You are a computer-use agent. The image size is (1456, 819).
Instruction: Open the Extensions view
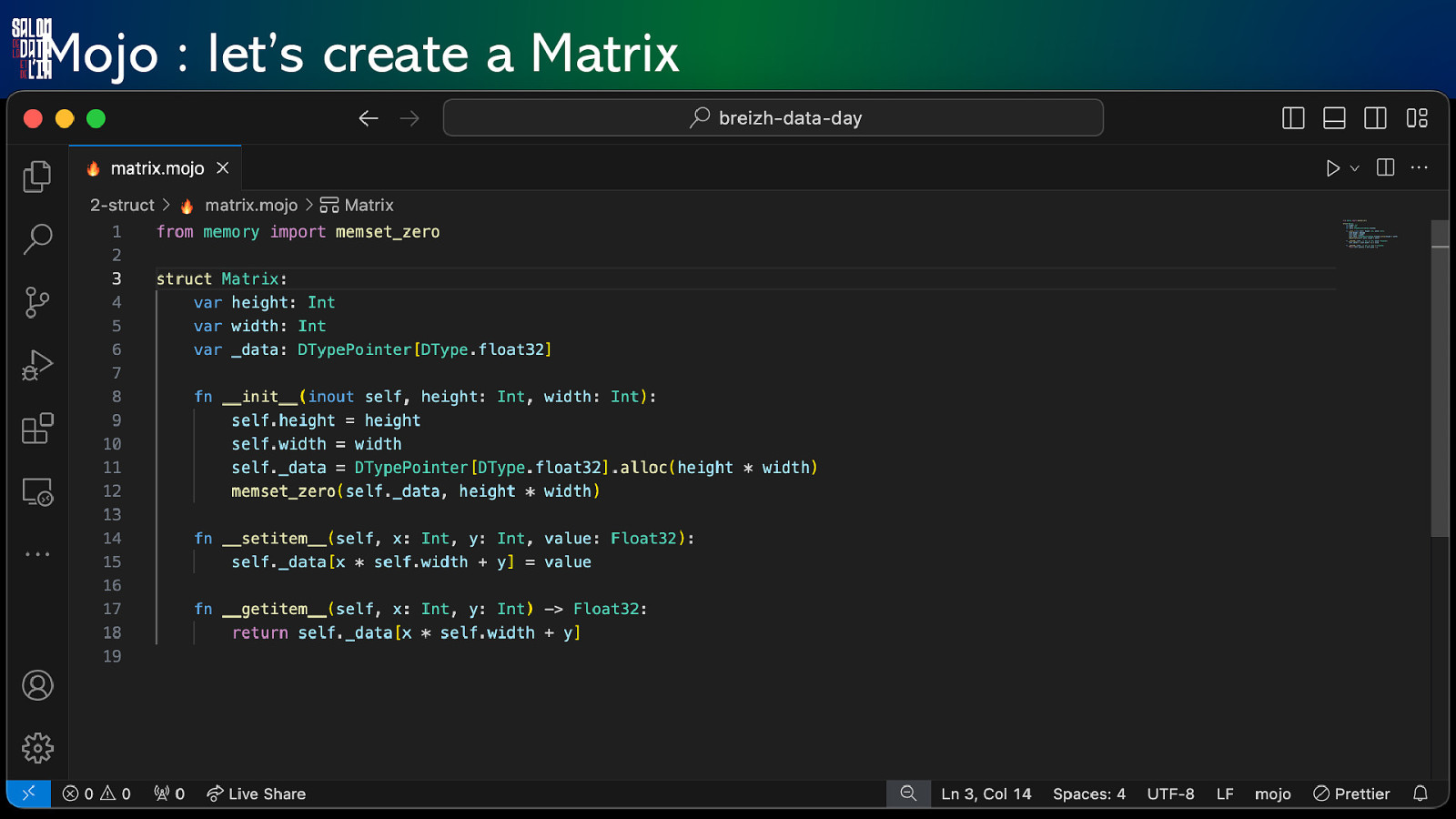37,428
